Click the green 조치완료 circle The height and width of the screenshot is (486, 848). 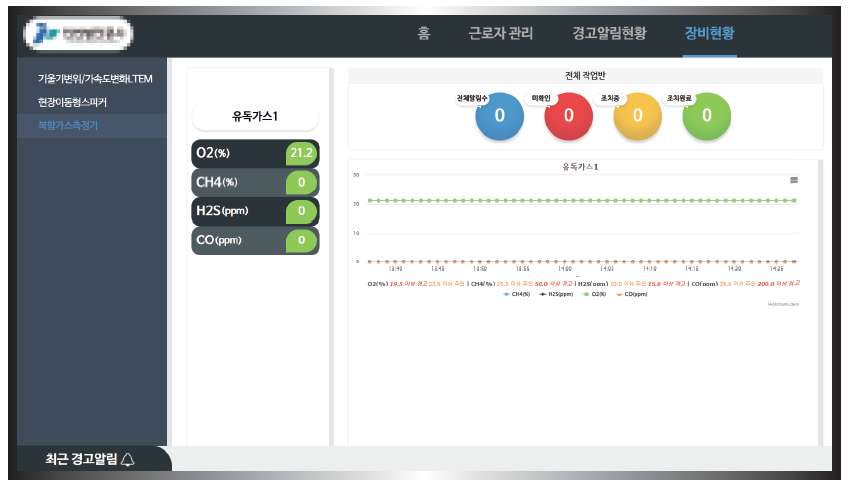click(706, 115)
